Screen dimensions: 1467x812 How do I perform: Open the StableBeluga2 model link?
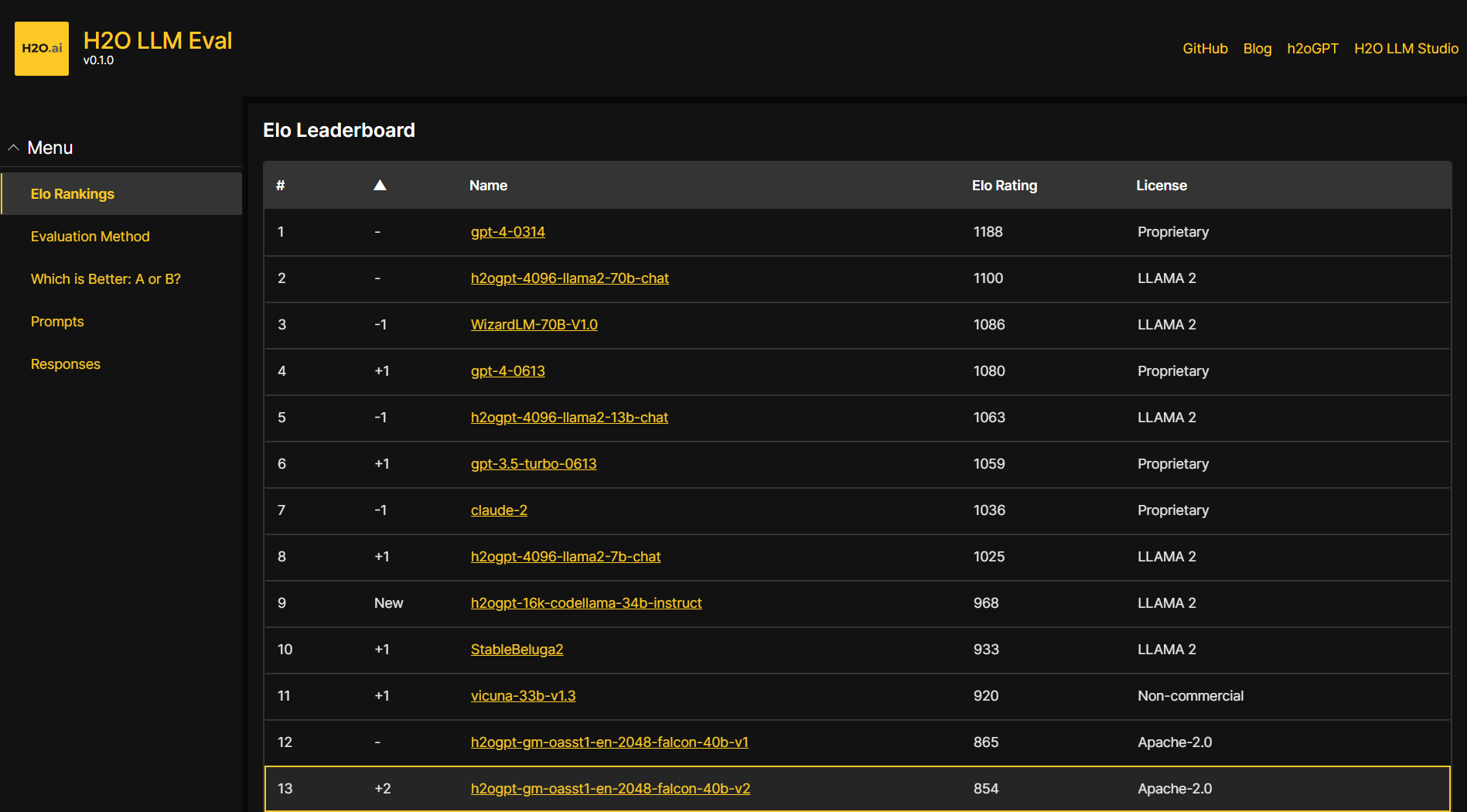[x=517, y=650]
